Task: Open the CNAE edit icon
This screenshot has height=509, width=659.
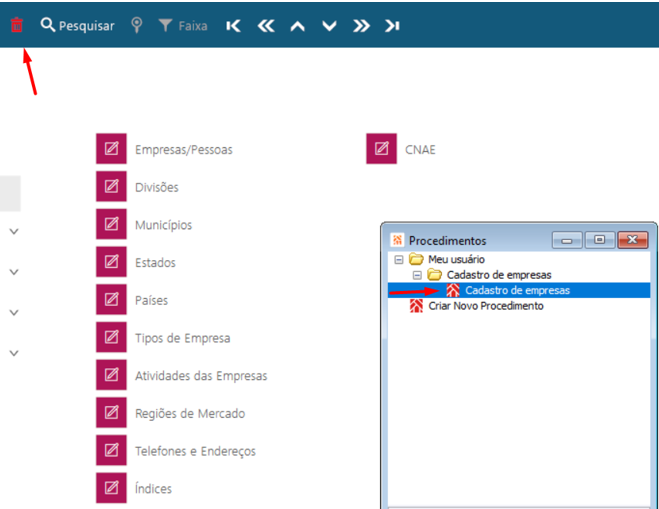Action: 381,148
